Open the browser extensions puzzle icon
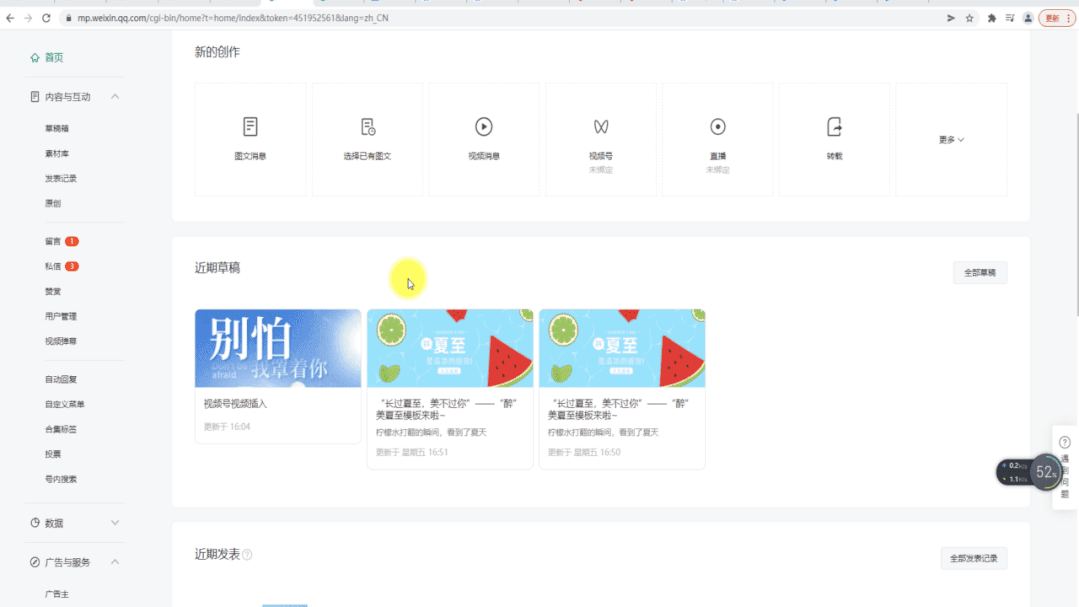 pyautogui.click(x=992, y=19)
